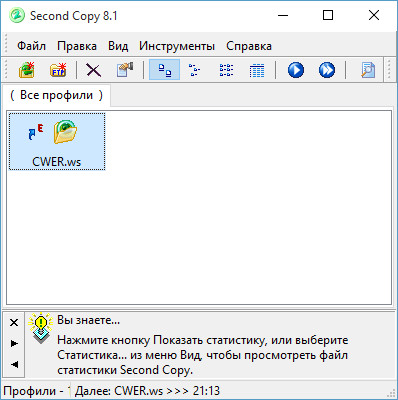
Task: Show the previous tip with the left arrow
Action: pyautogui.click(x=14, y=364)
